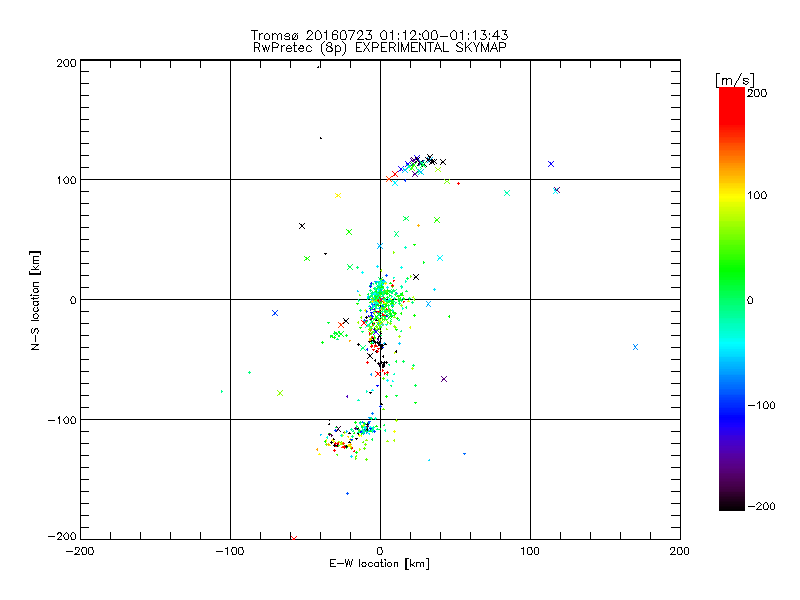Select the "-200" label on the colorbar
800x600 pixels.
pos(761,506)
